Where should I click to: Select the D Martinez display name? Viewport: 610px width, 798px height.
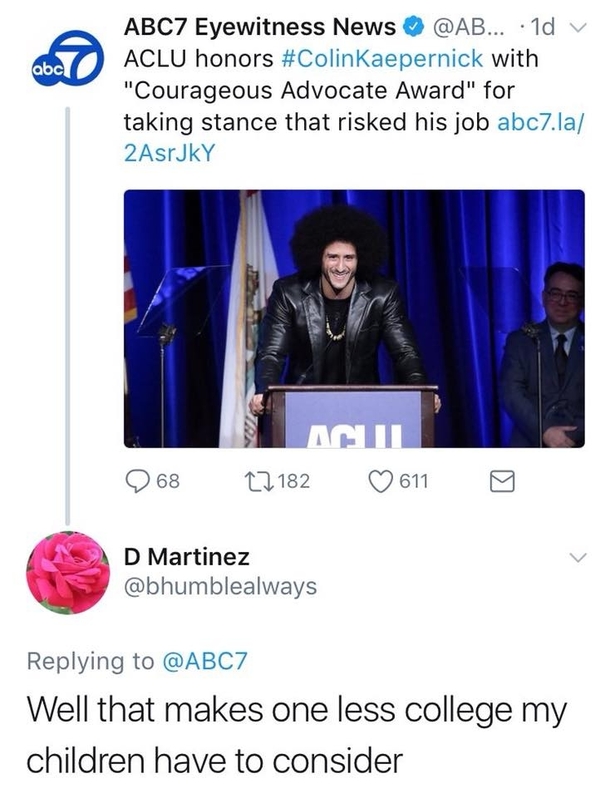186,556
